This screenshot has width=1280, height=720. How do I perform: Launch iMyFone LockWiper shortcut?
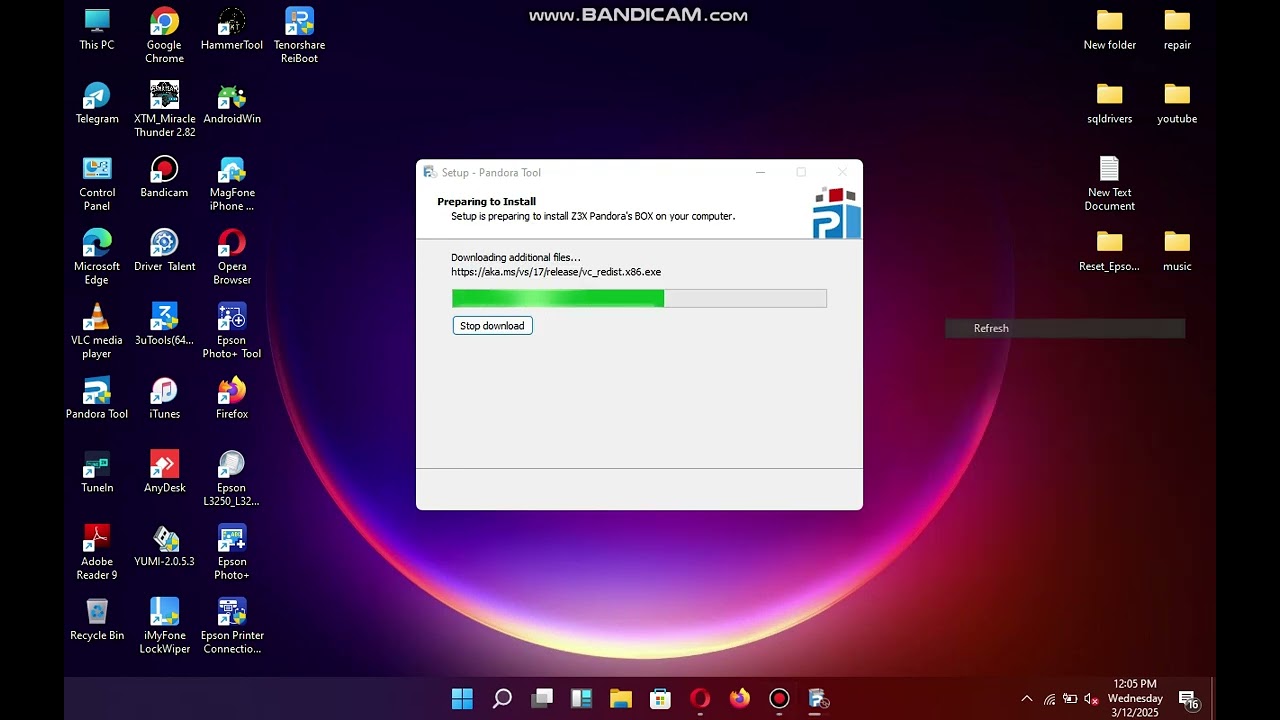[x=164, y=627]
